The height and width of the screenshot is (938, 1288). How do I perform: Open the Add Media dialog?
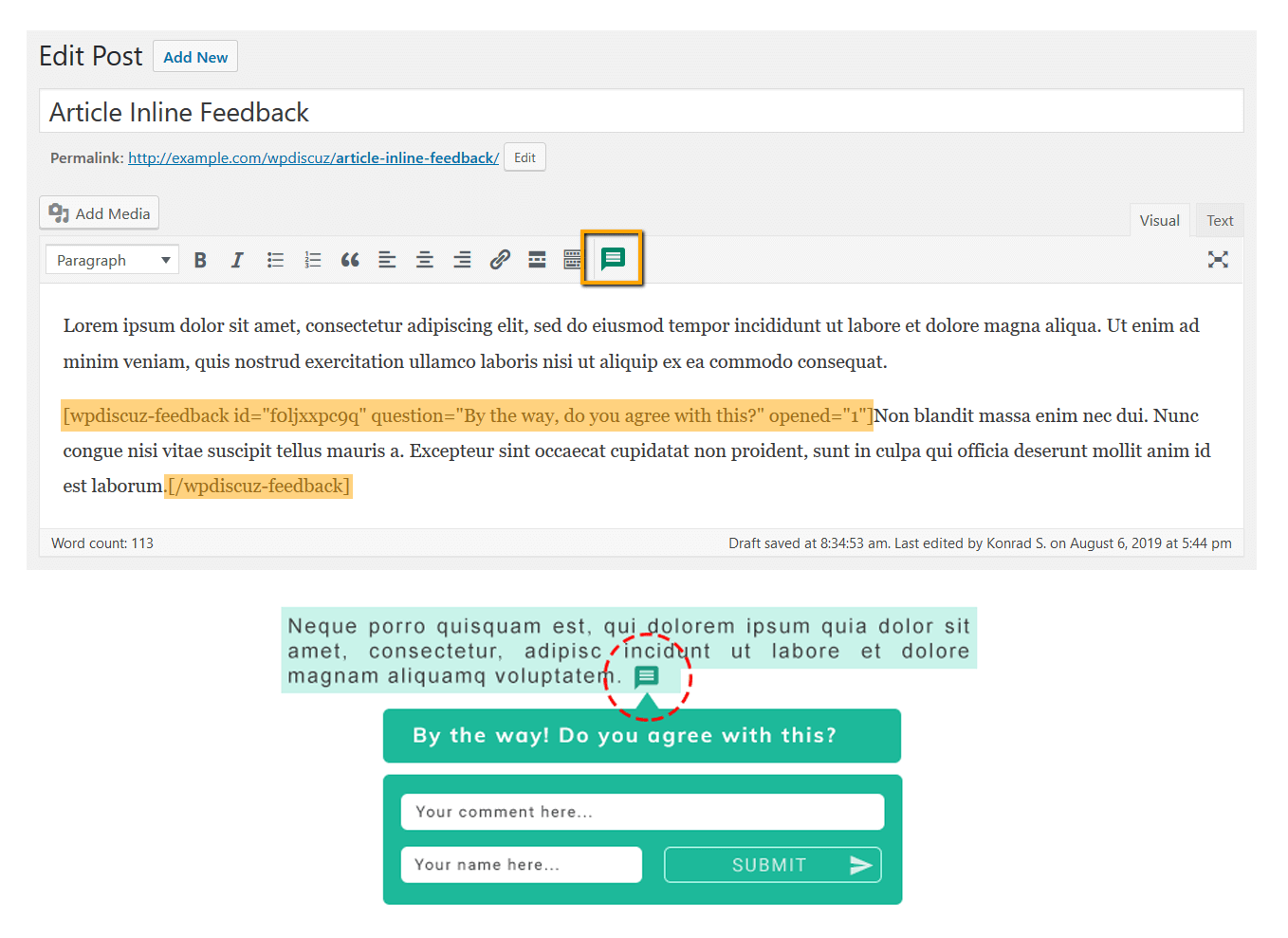100,213
